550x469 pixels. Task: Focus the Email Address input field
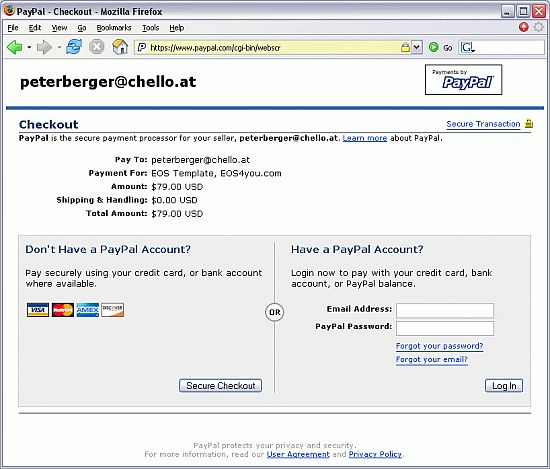point(445,310)
